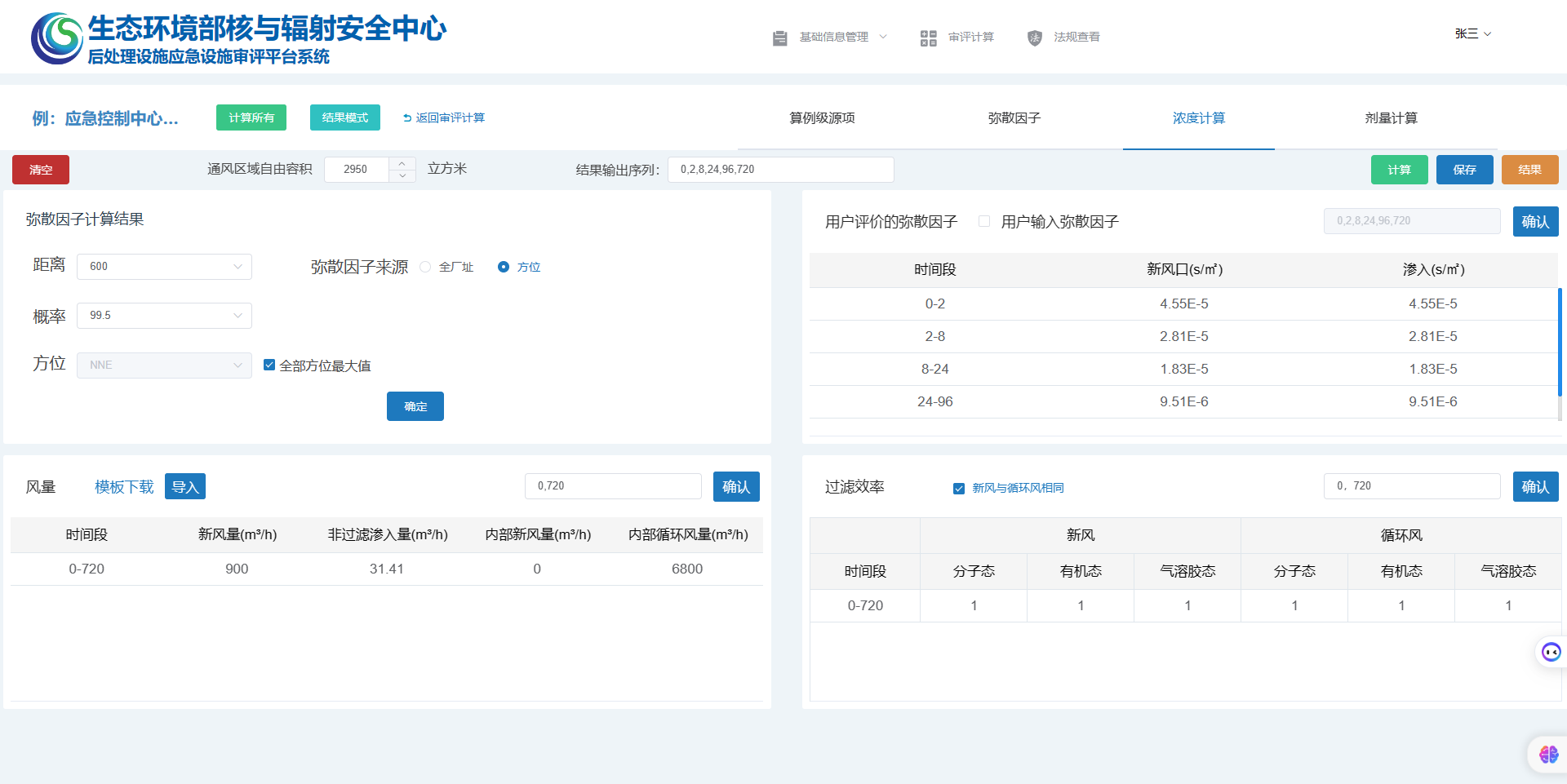
Task: Focus the 通风区域自由容积 value field
Action: pos(356,170)
